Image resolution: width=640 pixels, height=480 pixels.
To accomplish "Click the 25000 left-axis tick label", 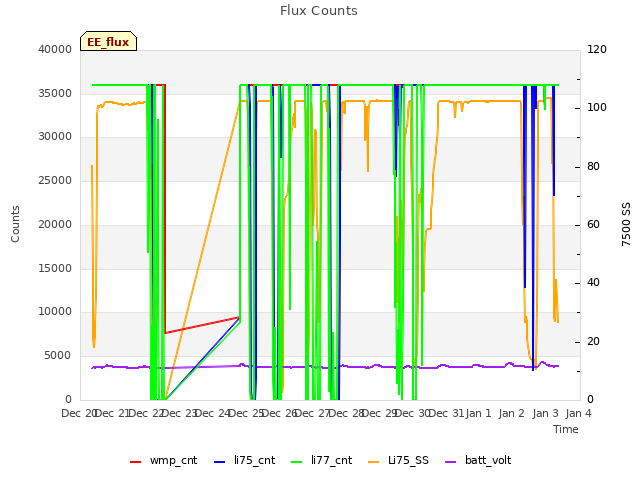I will (x=55, y=180).
